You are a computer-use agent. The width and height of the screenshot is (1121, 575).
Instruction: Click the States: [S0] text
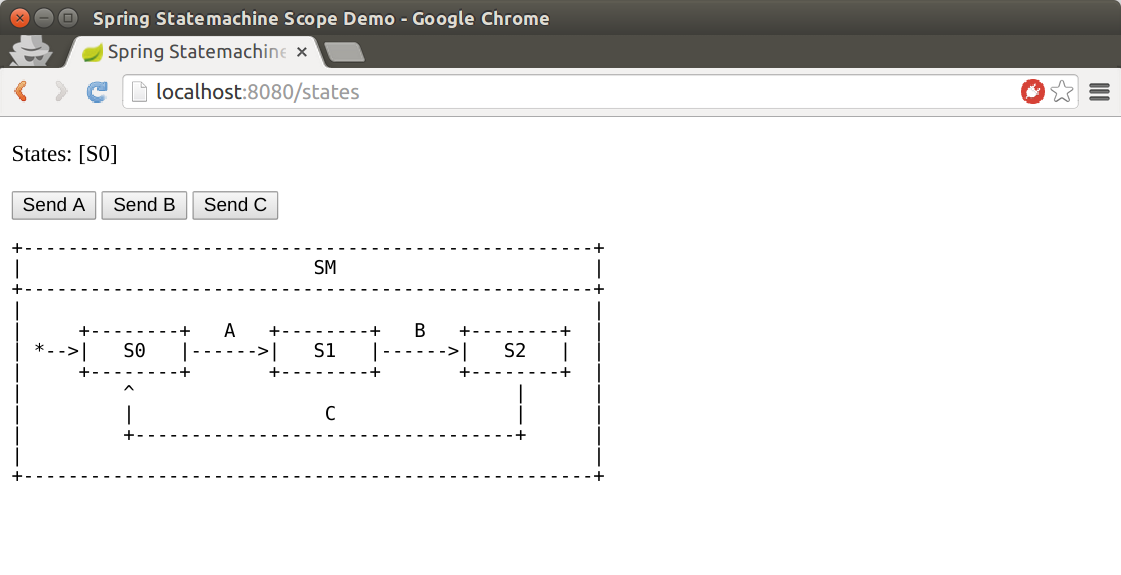64,154
